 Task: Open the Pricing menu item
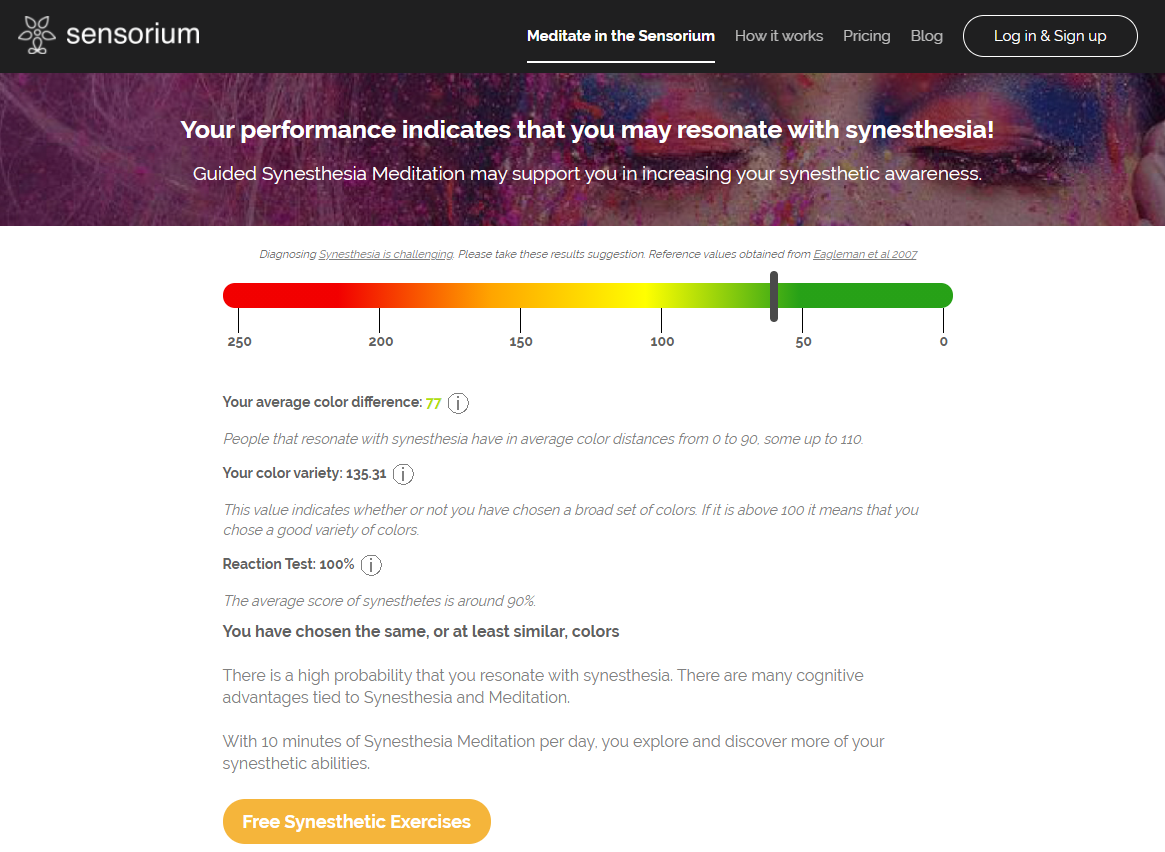[866, 36]
